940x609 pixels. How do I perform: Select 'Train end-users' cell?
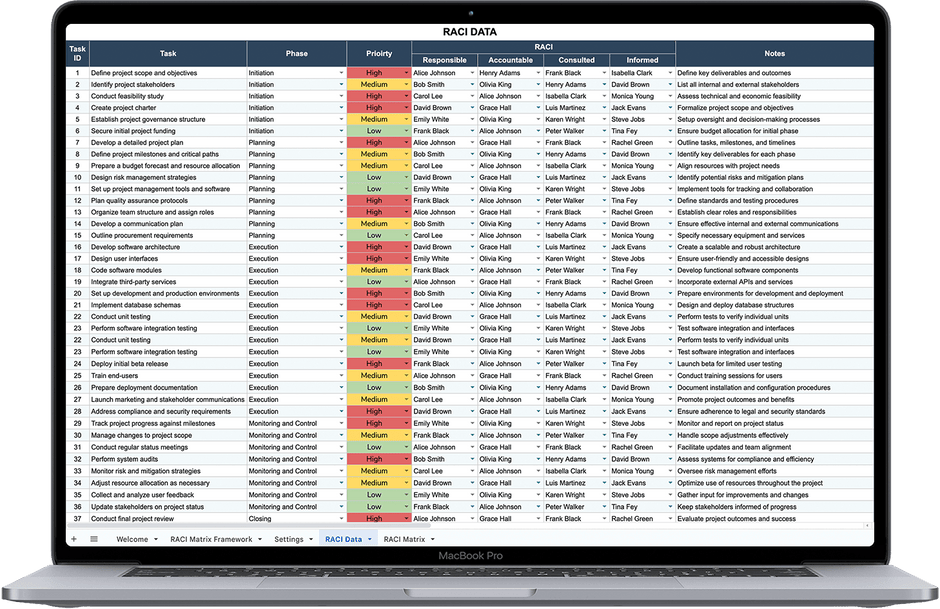(168, 376)
